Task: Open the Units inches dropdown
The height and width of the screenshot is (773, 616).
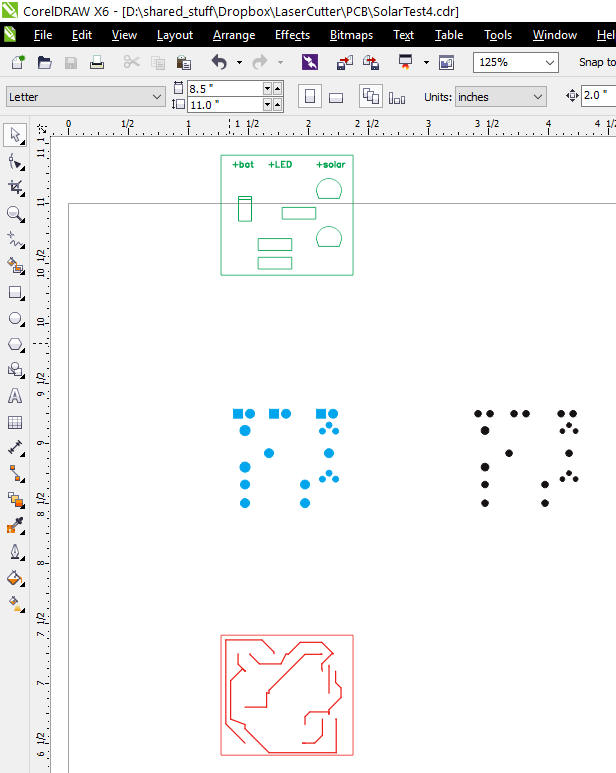Action: pos(538,97)
